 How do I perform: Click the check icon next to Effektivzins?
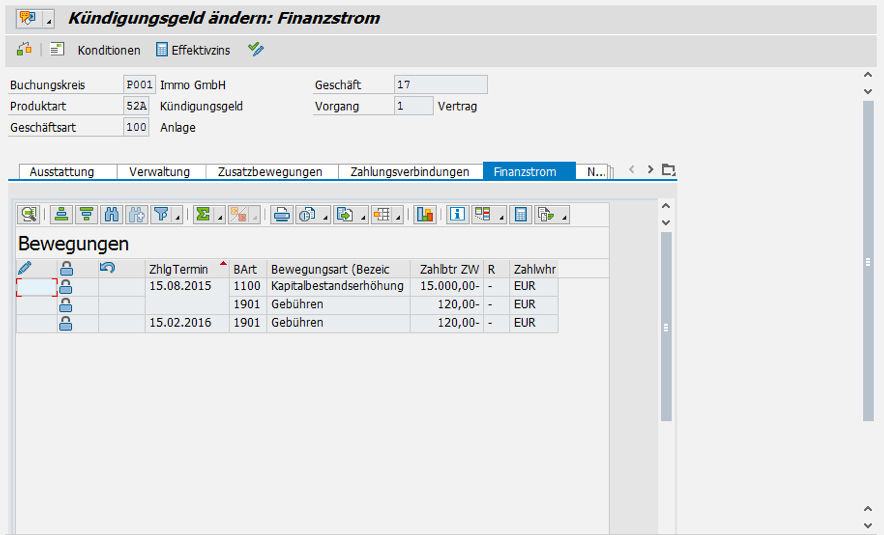pos(256,49)
